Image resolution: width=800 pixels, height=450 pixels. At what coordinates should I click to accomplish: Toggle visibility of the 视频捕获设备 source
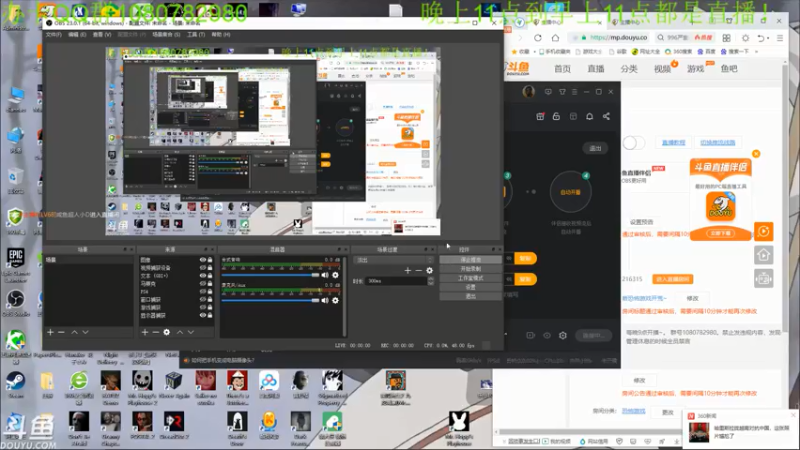[x=203, y=267]
